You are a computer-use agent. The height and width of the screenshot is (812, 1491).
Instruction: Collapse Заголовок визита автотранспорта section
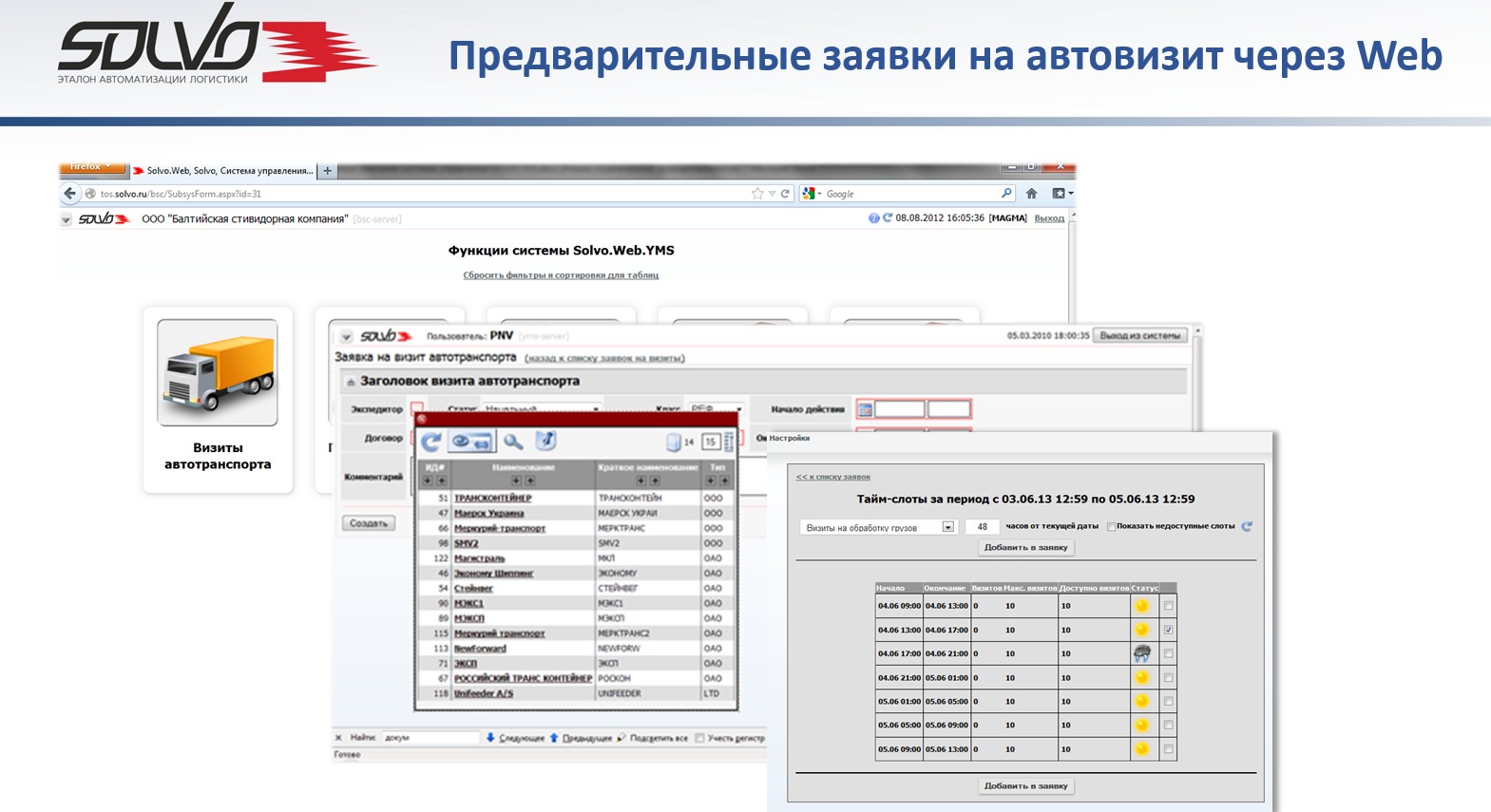pyautogui.click(x=350, y=382)
